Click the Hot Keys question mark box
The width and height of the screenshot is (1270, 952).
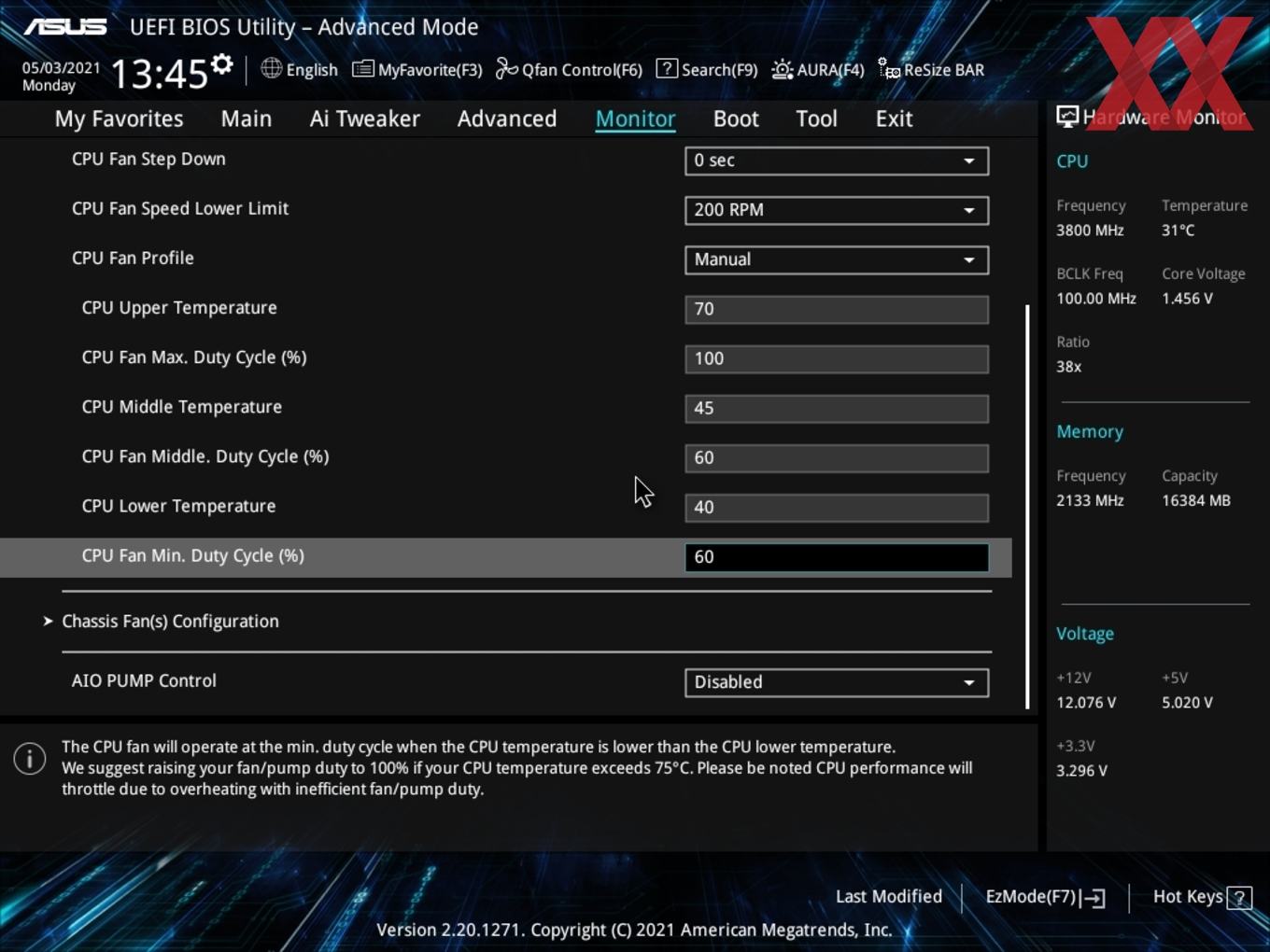[x=1239, y=898]
